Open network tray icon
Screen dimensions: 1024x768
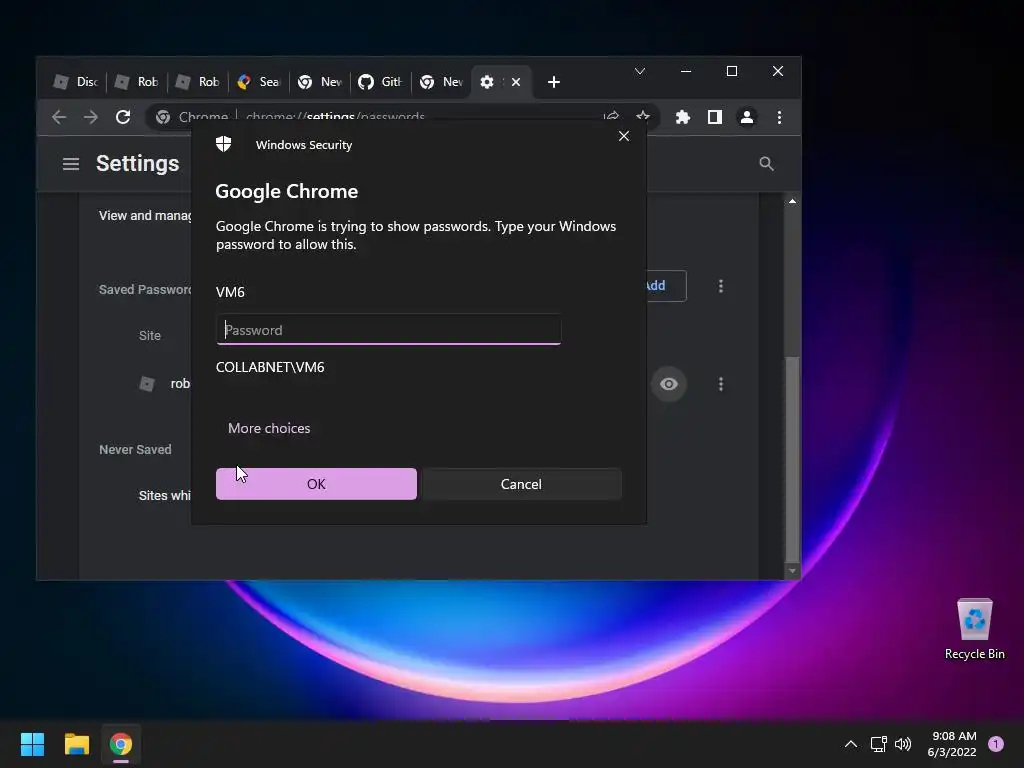(x=878, y=744)
